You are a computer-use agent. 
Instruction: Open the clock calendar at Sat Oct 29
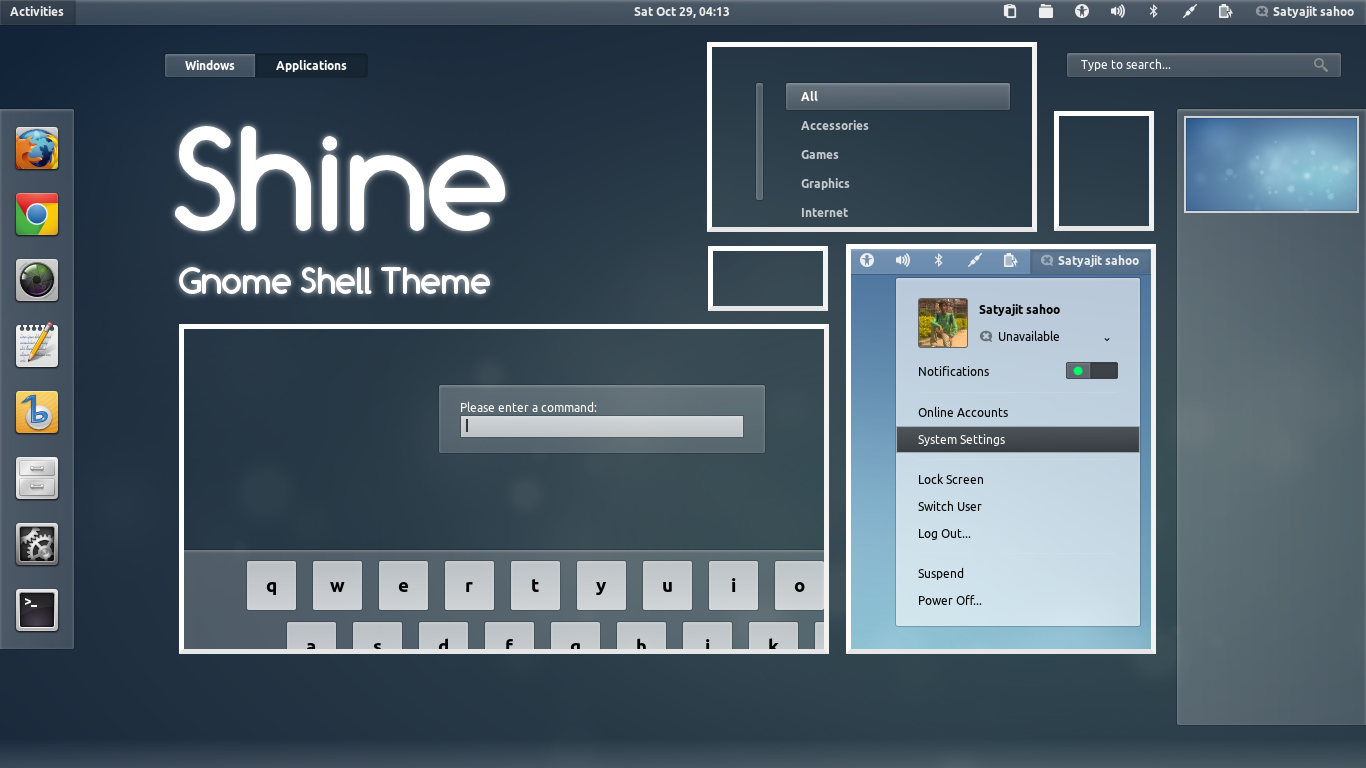tap(681, 12)
